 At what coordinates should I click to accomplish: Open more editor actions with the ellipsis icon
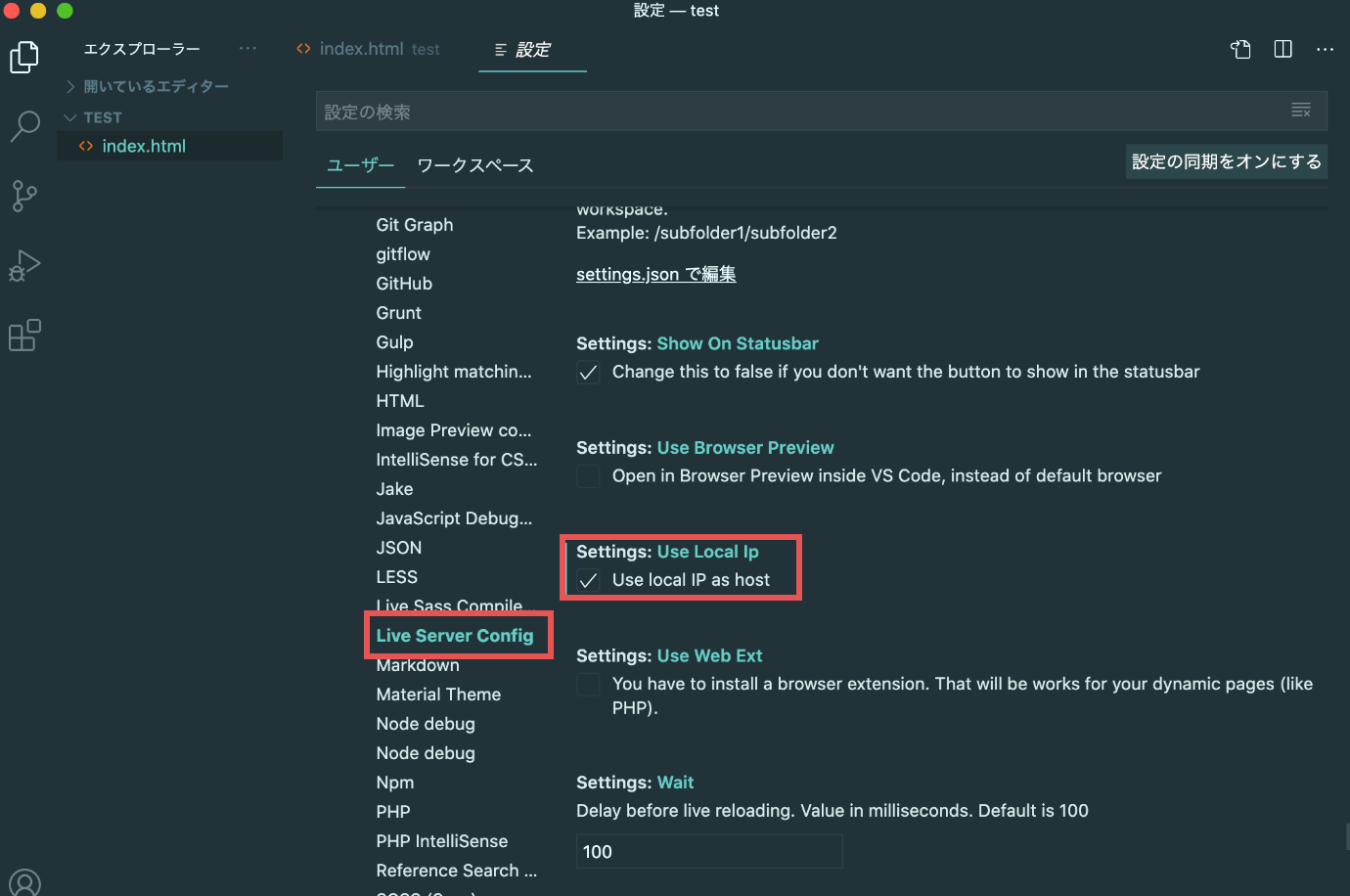coord(1326,48)
